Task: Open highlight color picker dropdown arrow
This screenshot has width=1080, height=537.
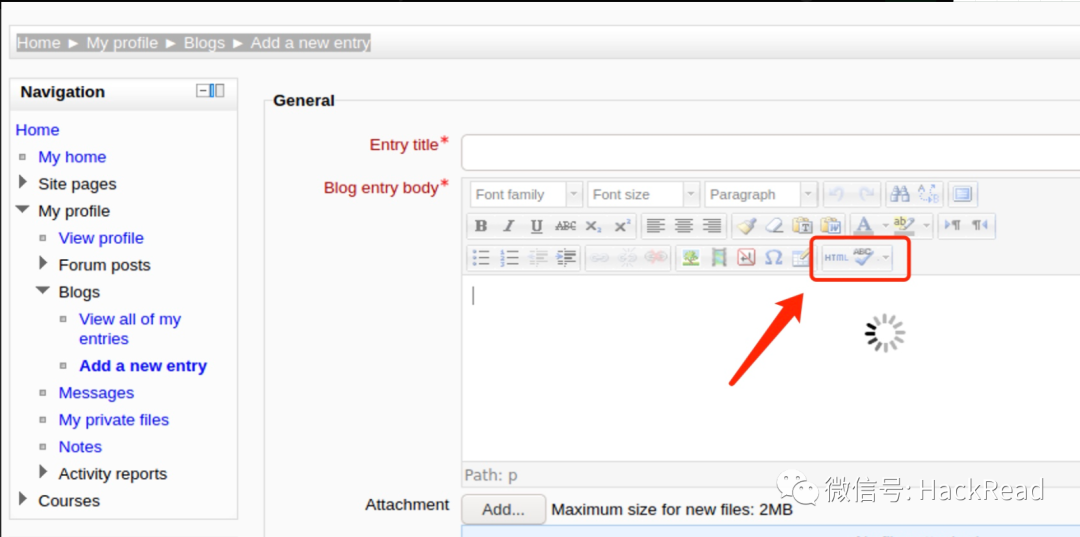Action: point(926,226)
